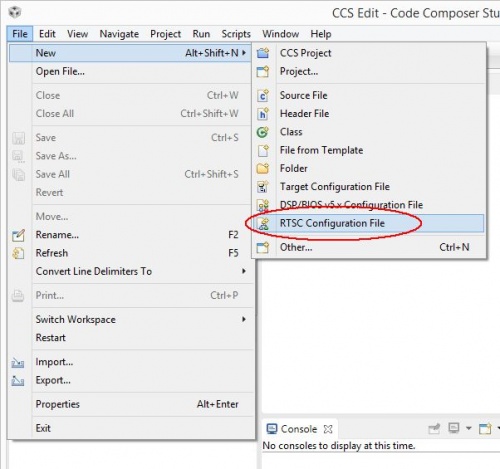Click the Import icon in File menu
Image resolution: width=500 pixels, height=469 pixels.
pyautogui.click(x=18, y=362)
